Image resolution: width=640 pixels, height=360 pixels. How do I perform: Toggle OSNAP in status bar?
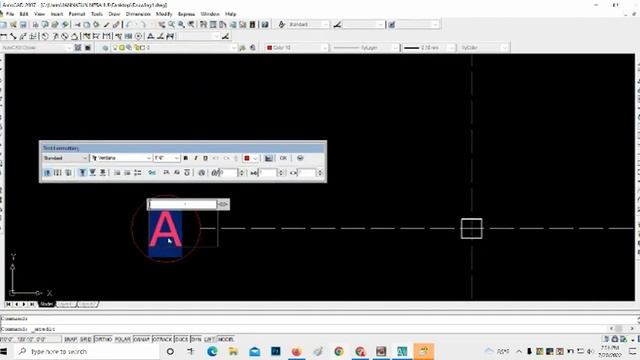pyautogui.click(x=141, y=339)
